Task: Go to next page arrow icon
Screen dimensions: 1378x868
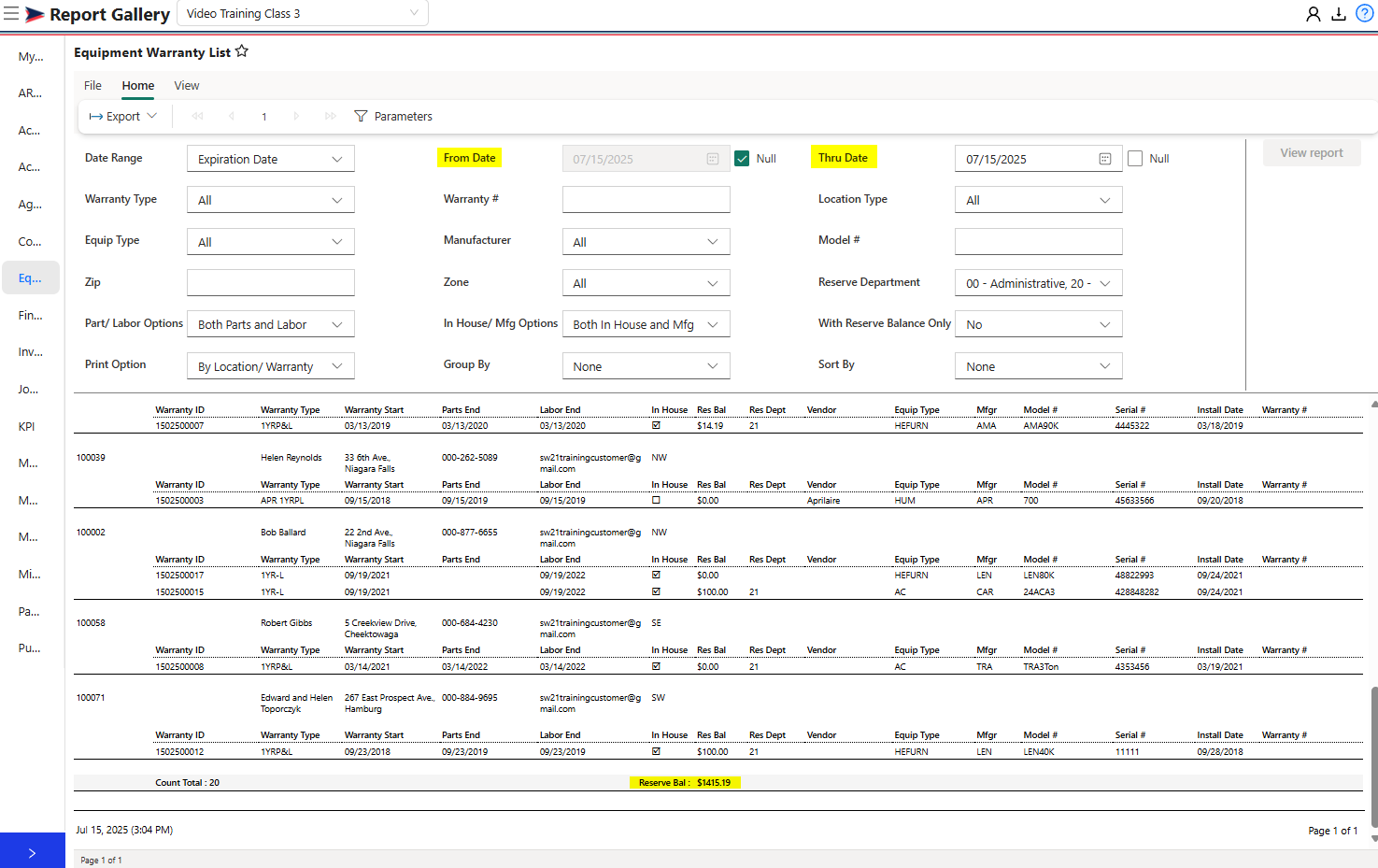Action: coord(296,116)
